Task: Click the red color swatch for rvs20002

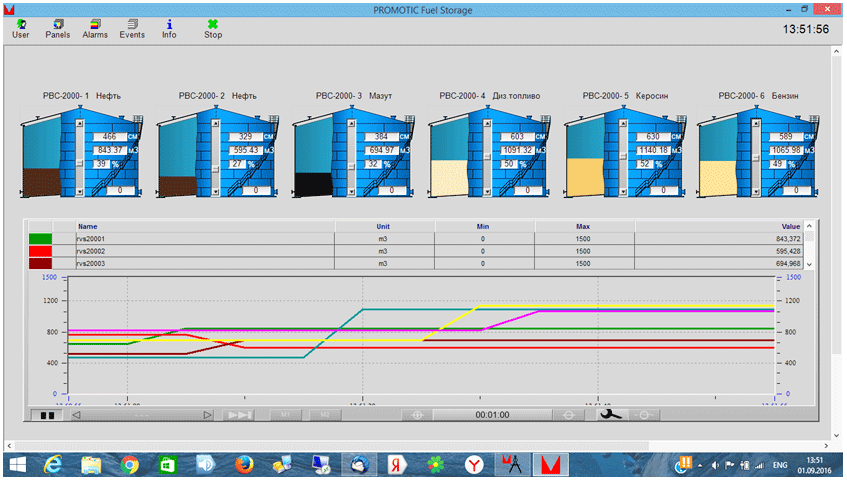Action: 40,251
